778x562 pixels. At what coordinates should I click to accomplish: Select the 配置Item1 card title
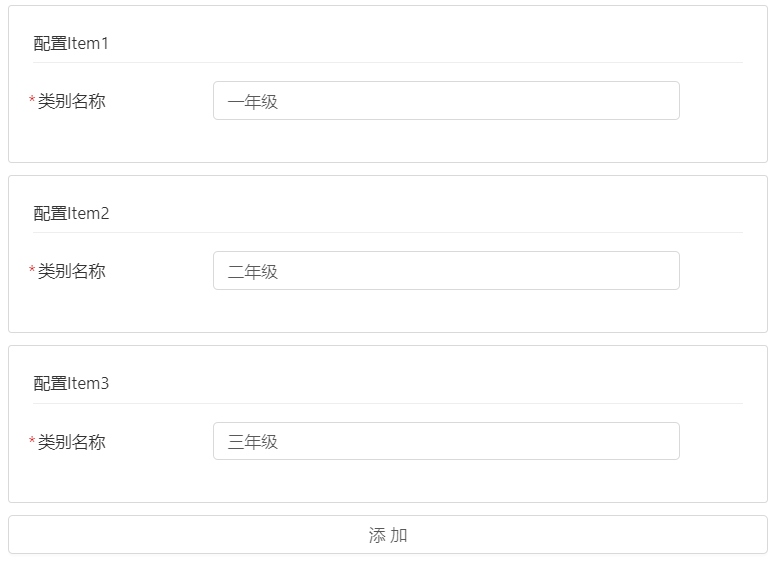click(71, 43)
